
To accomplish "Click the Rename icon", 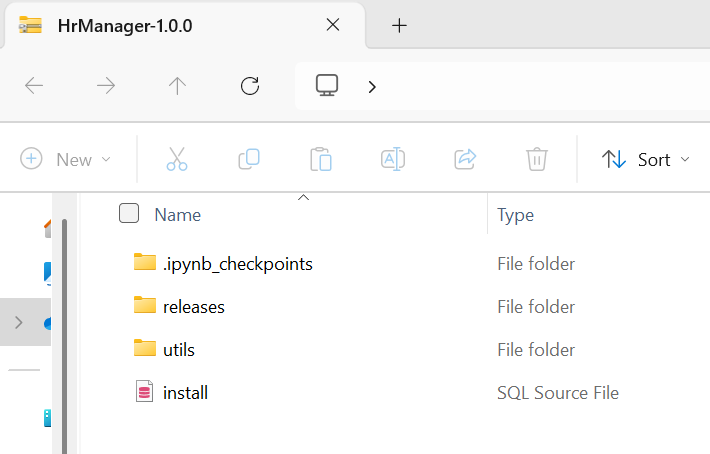I will pyautogui.click(x=393, y=159).
